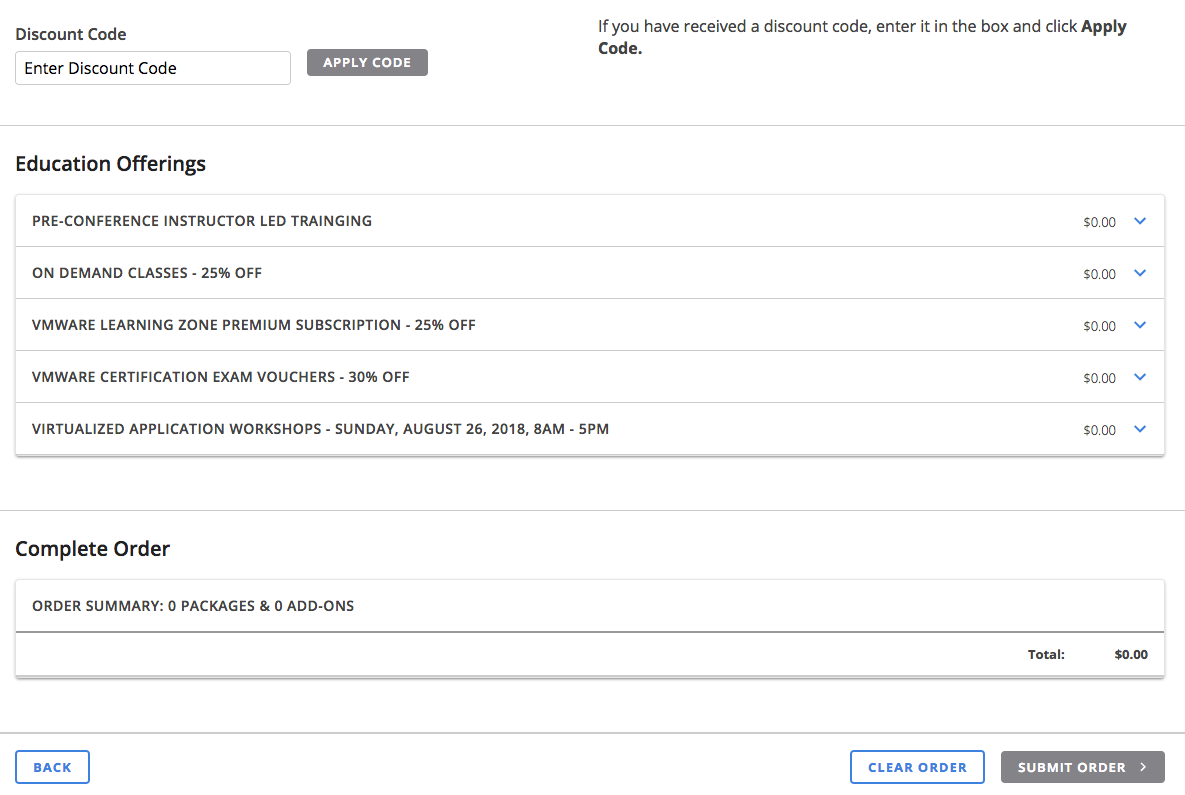The width and height of the screenshot is (1185, 795).
Task: Click the arrow icon on Submit Order
Action: (1143, 767)
